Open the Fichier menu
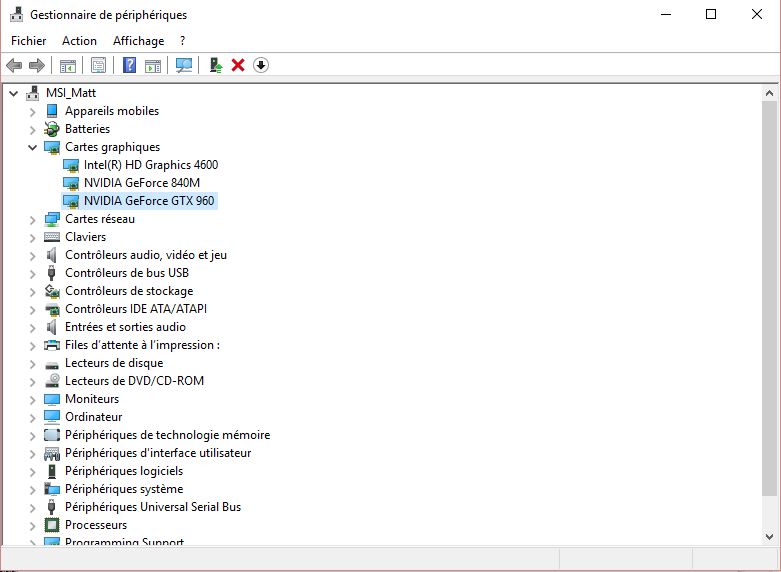 (x=28, y=41)
